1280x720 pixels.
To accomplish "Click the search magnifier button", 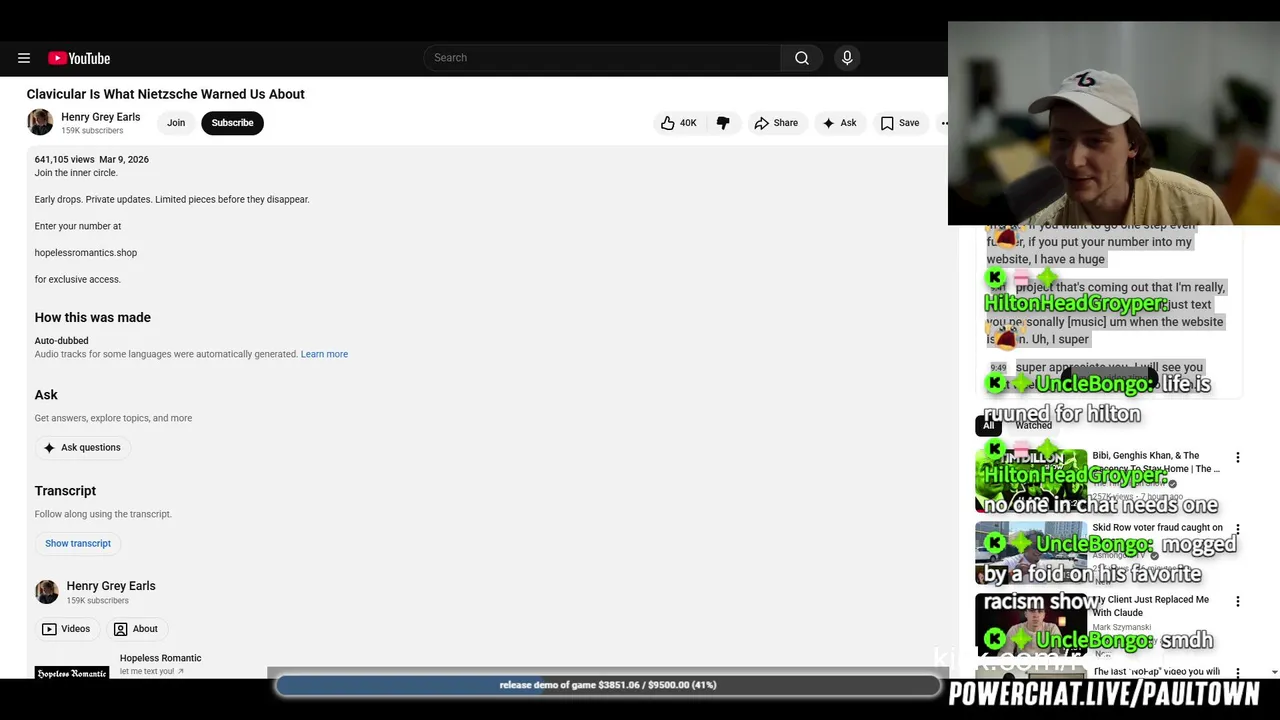I will tap(802, 58).
